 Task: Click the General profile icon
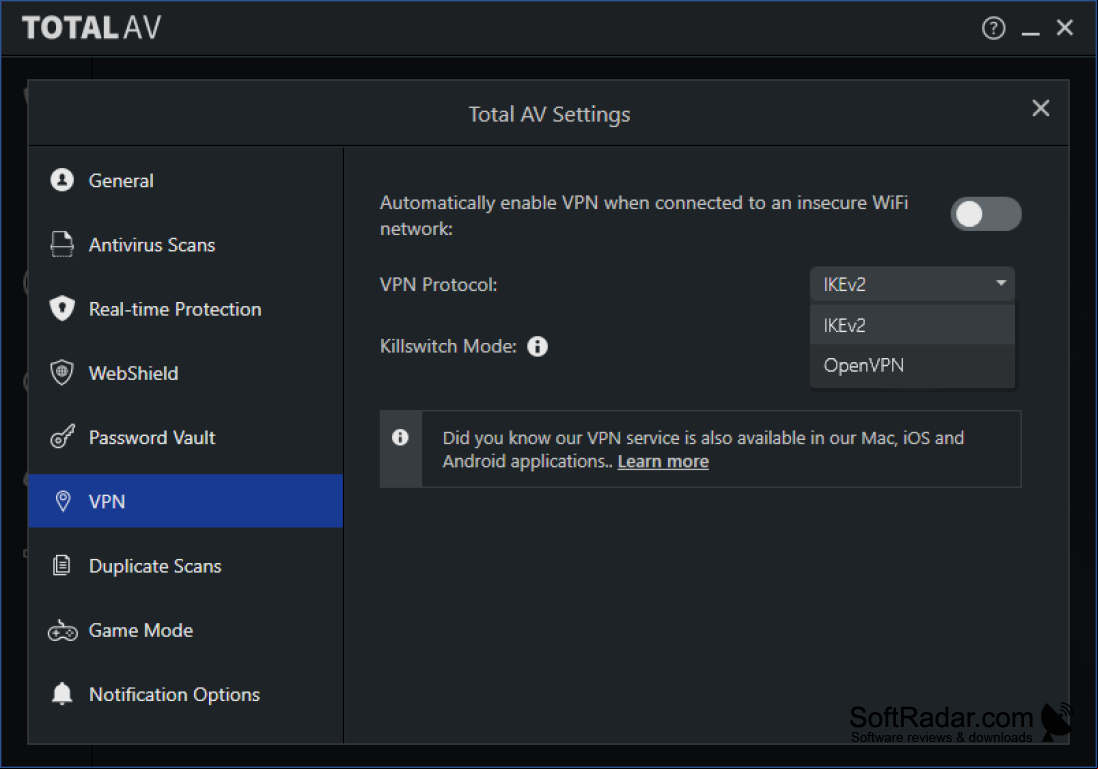click(x=62, y=180)
